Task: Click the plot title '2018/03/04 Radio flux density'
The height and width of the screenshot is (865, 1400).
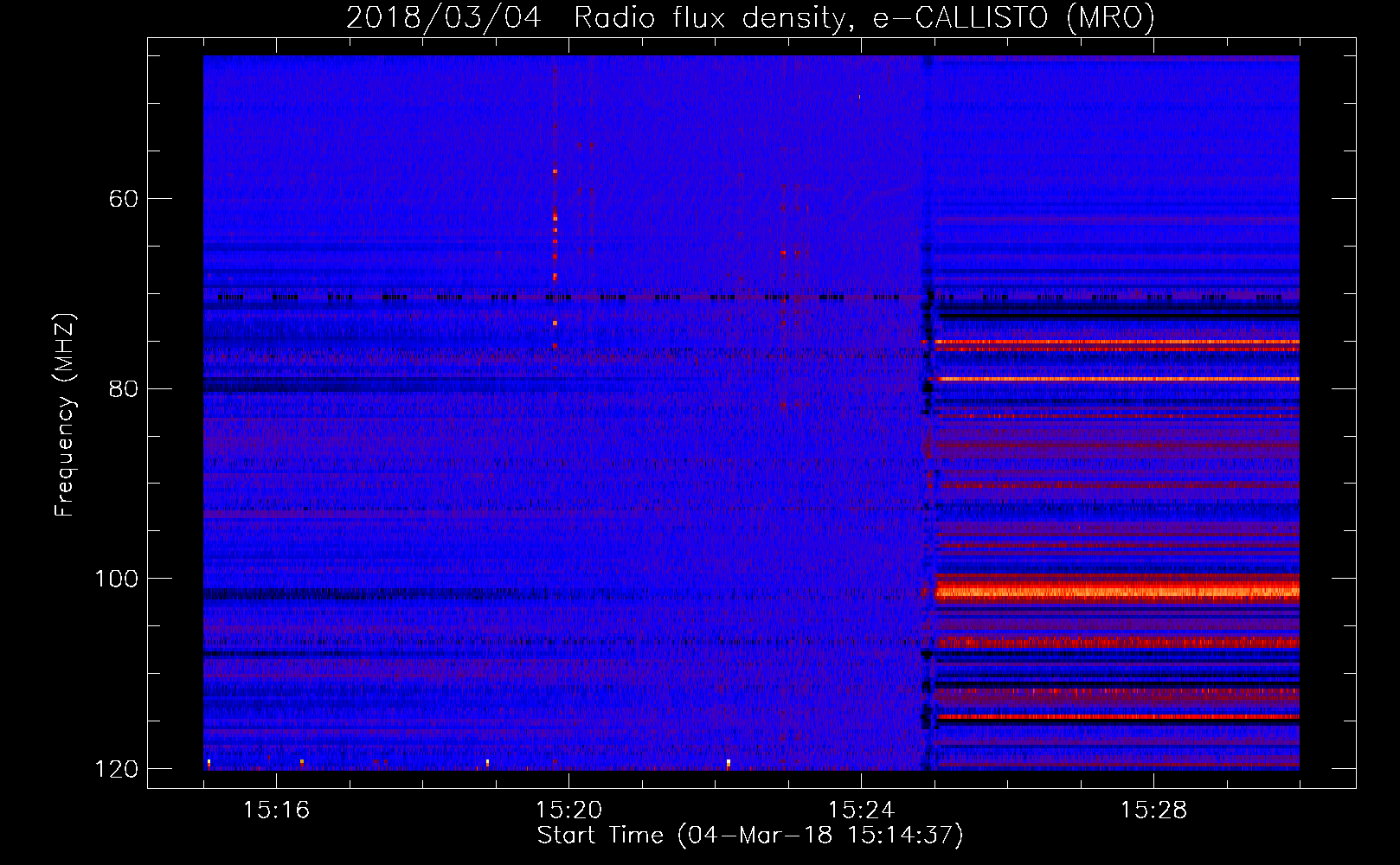Action: click(x=750, y=17)
